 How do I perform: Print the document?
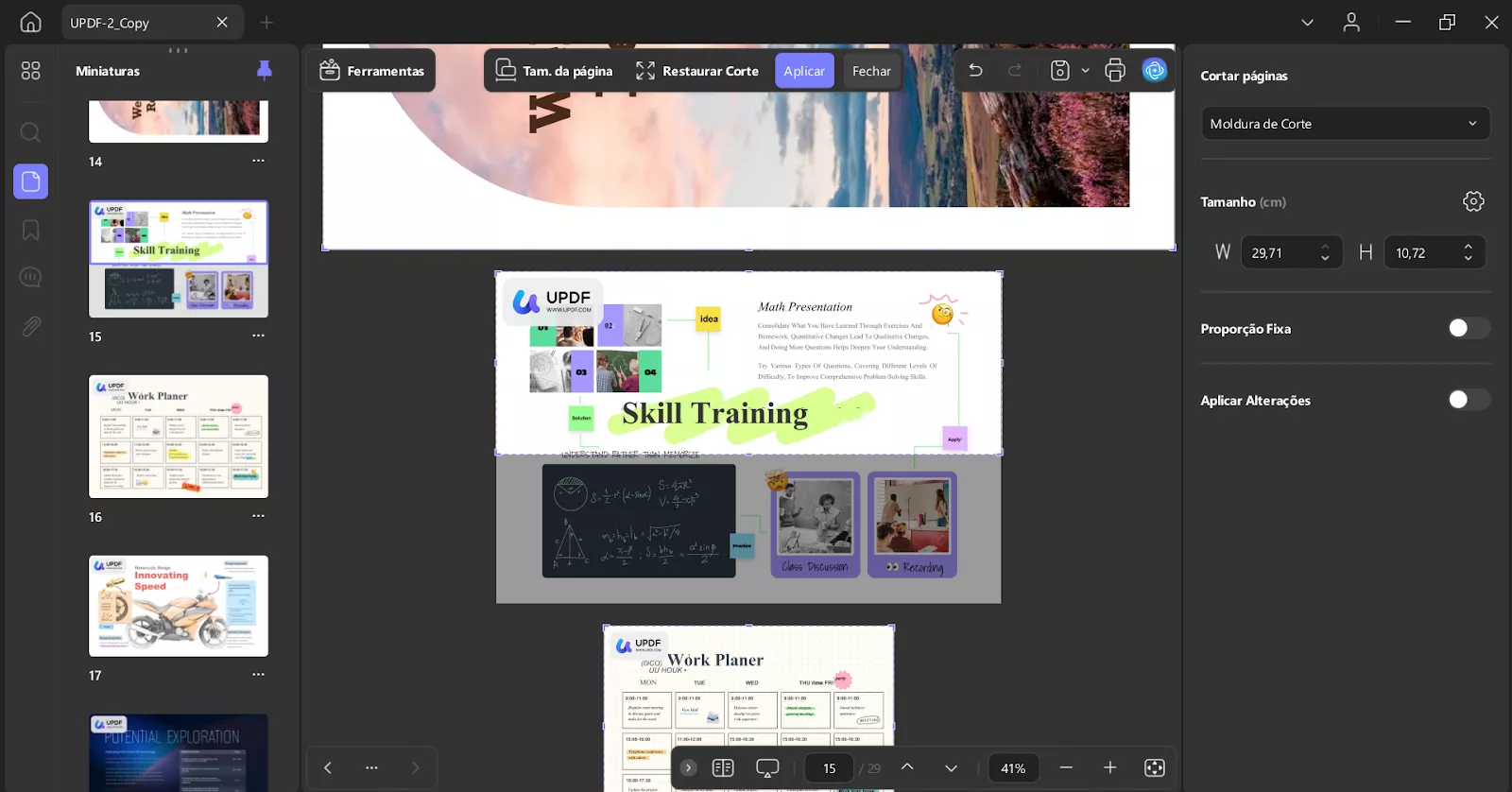(x=1115, y=71)
